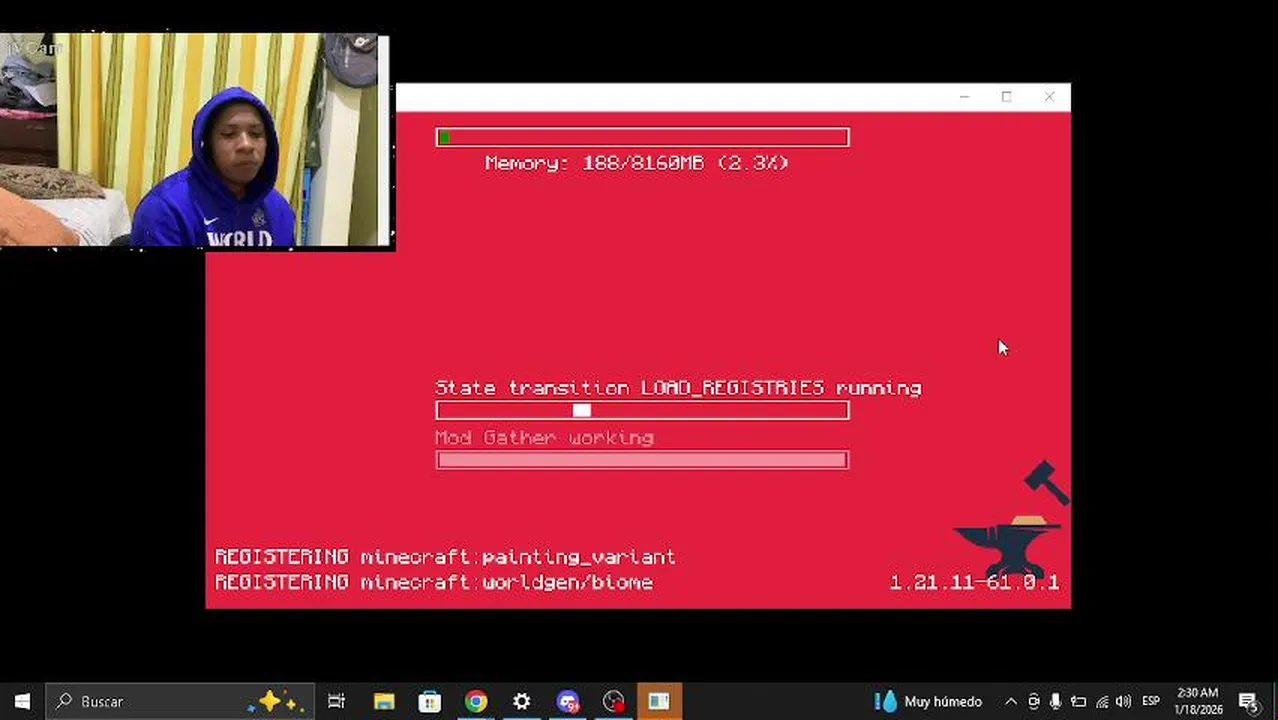Click the Mod Gather working label

coord(544,438)
